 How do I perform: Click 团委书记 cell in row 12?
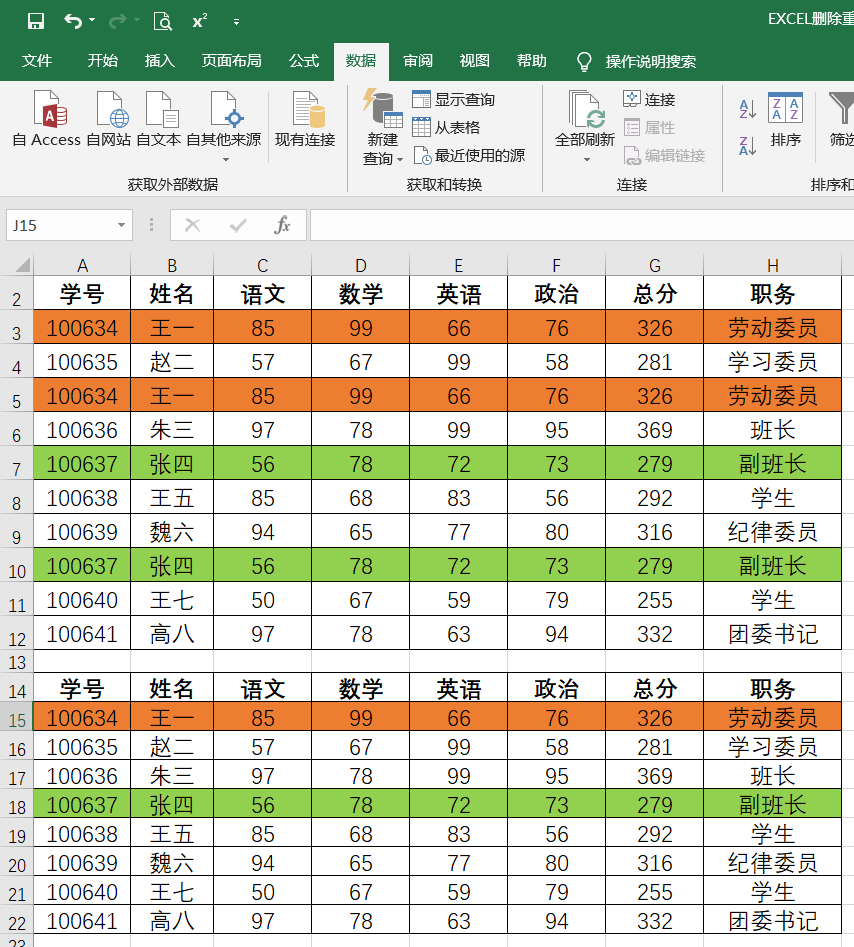coord(772,634)
